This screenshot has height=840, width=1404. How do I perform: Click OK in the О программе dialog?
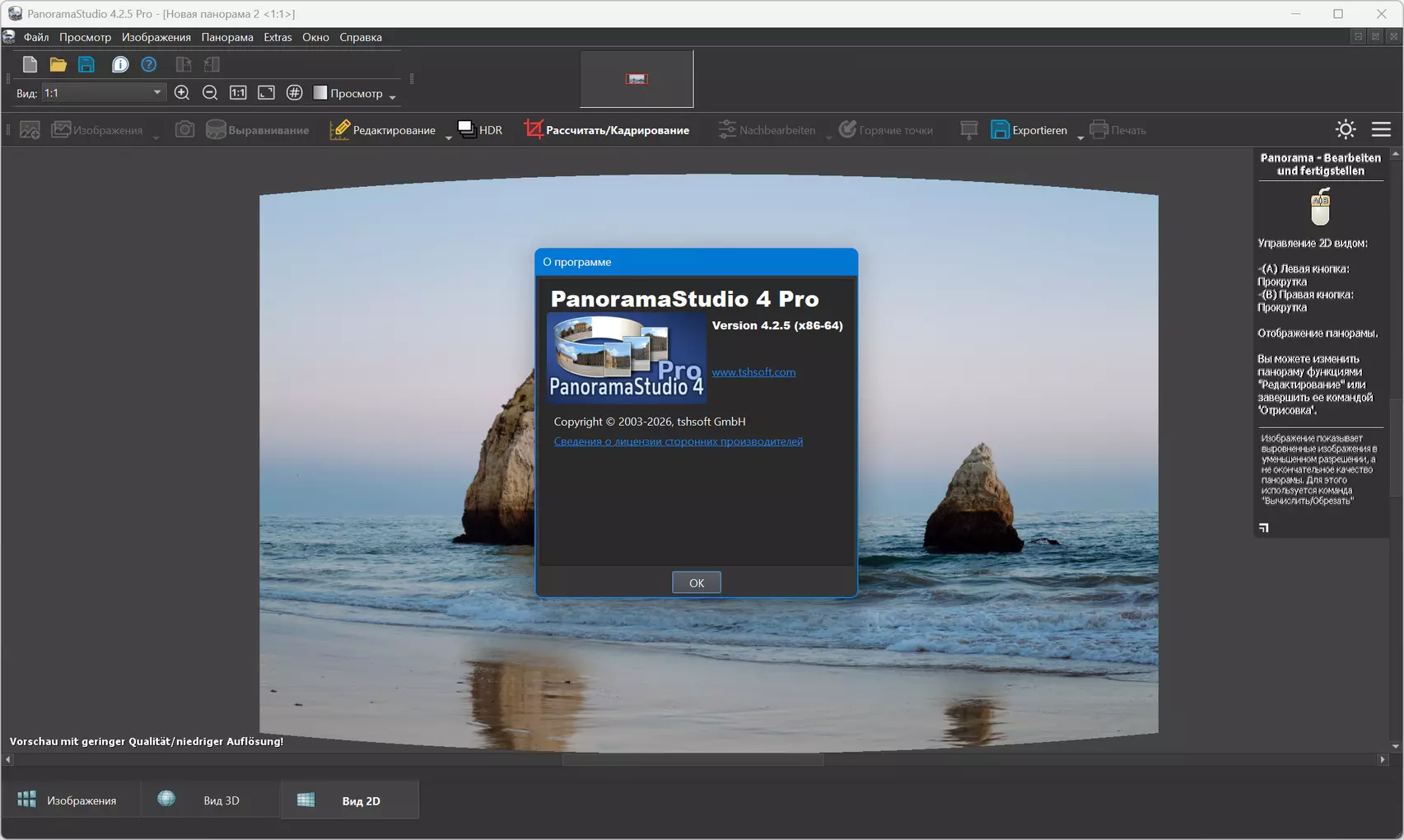[x=697, y=582]
